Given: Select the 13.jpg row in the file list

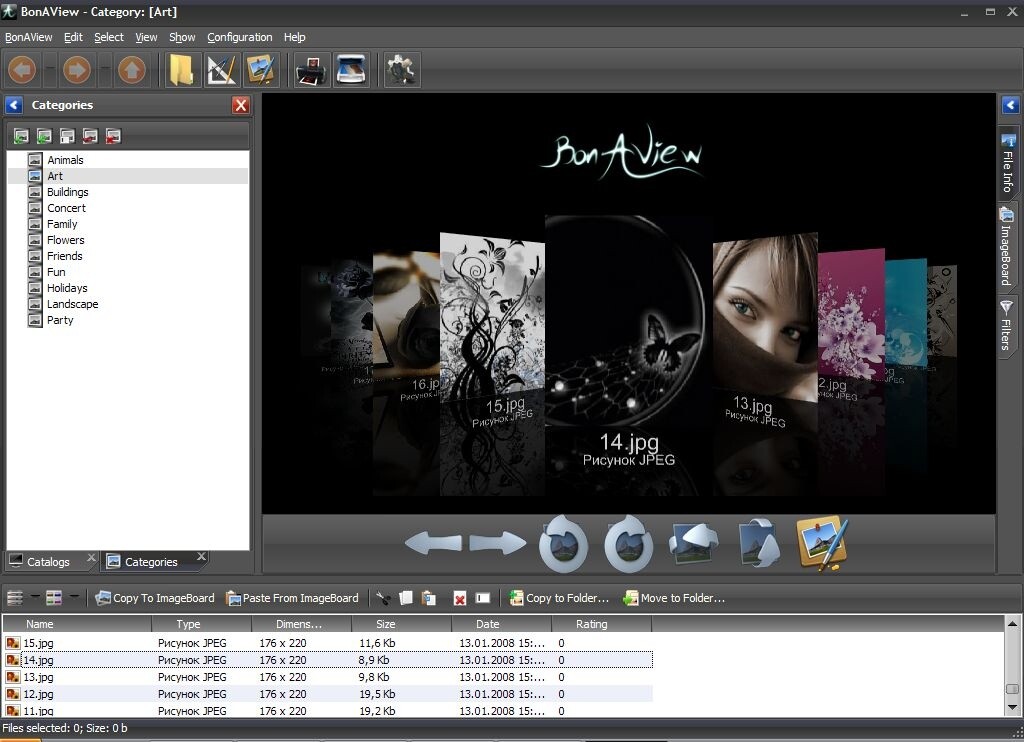Looking at the screenshot, I should tap(328, 677).
